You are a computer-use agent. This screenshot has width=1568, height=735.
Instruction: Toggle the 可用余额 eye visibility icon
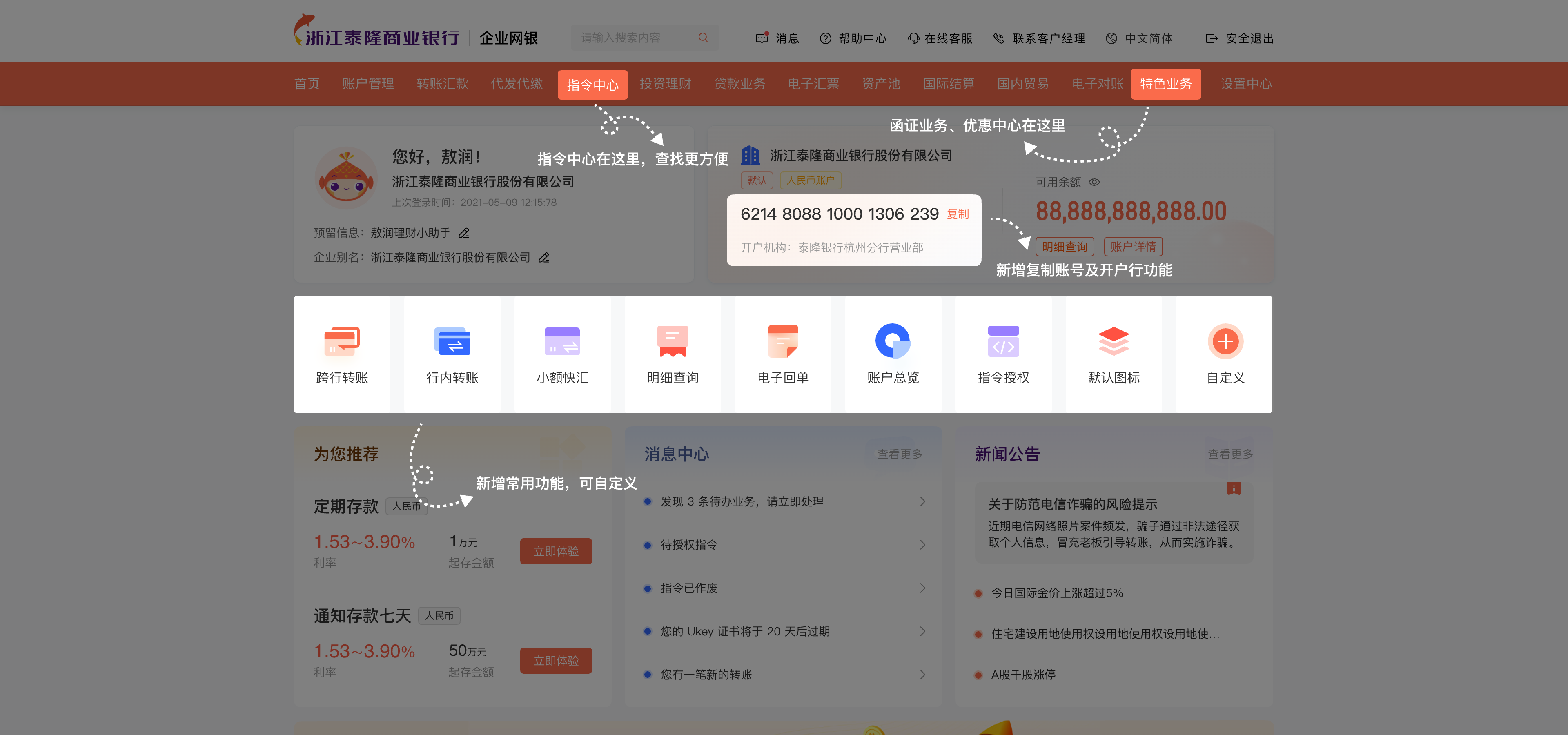tap(1094, 182)
